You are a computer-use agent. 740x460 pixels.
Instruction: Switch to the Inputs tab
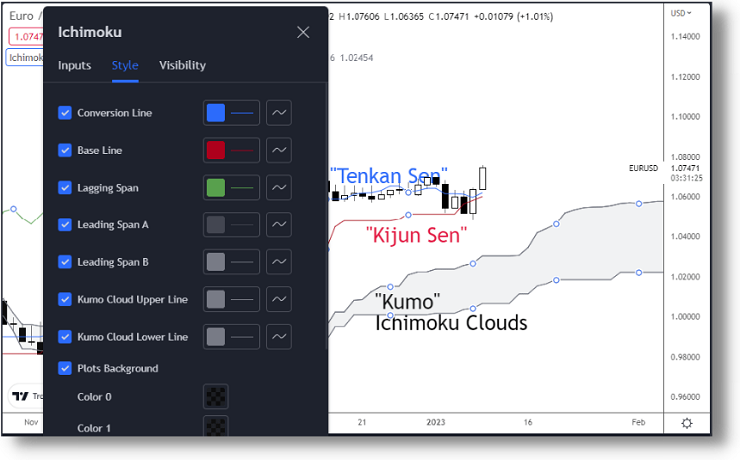[75, 65]
